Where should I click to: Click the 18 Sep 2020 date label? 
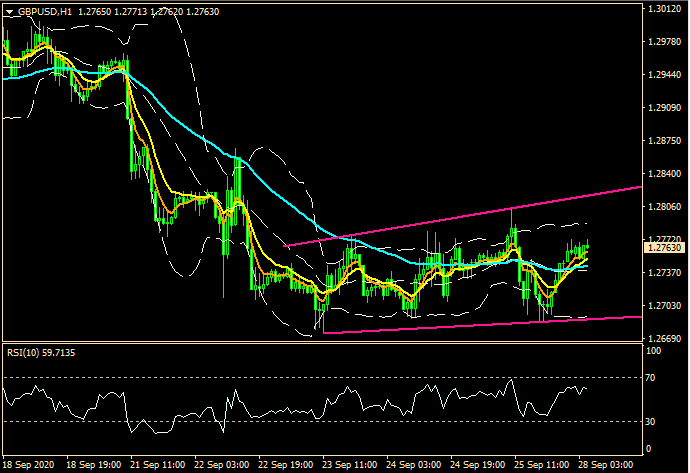pos(28,465)
